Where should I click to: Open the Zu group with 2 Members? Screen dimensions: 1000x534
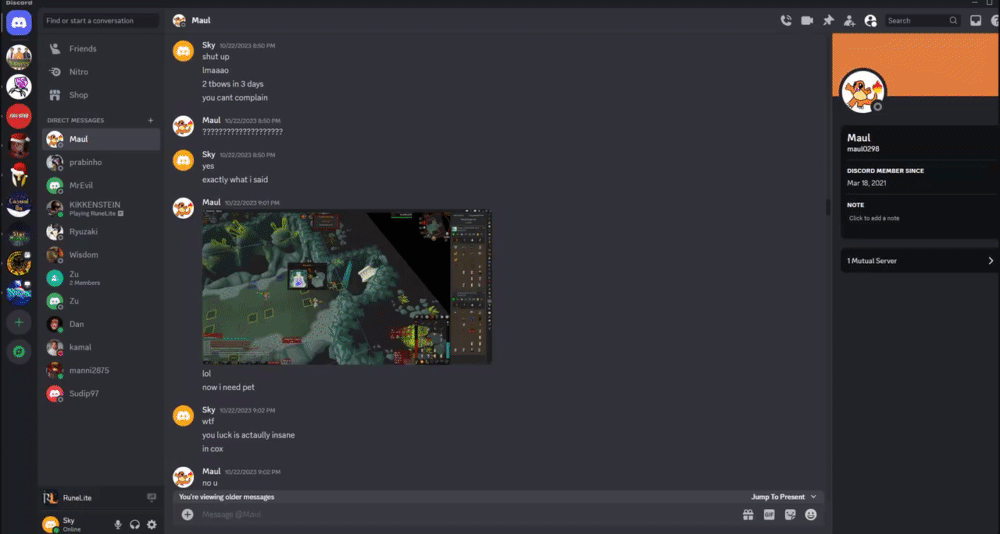101,278
